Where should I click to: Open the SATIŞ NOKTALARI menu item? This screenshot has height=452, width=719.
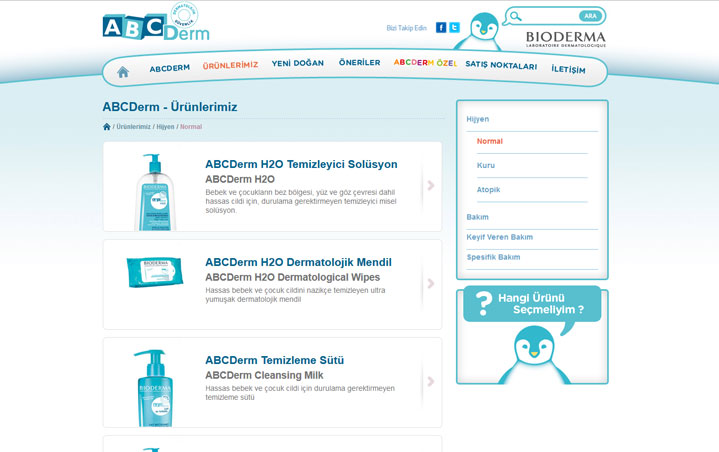501,65
